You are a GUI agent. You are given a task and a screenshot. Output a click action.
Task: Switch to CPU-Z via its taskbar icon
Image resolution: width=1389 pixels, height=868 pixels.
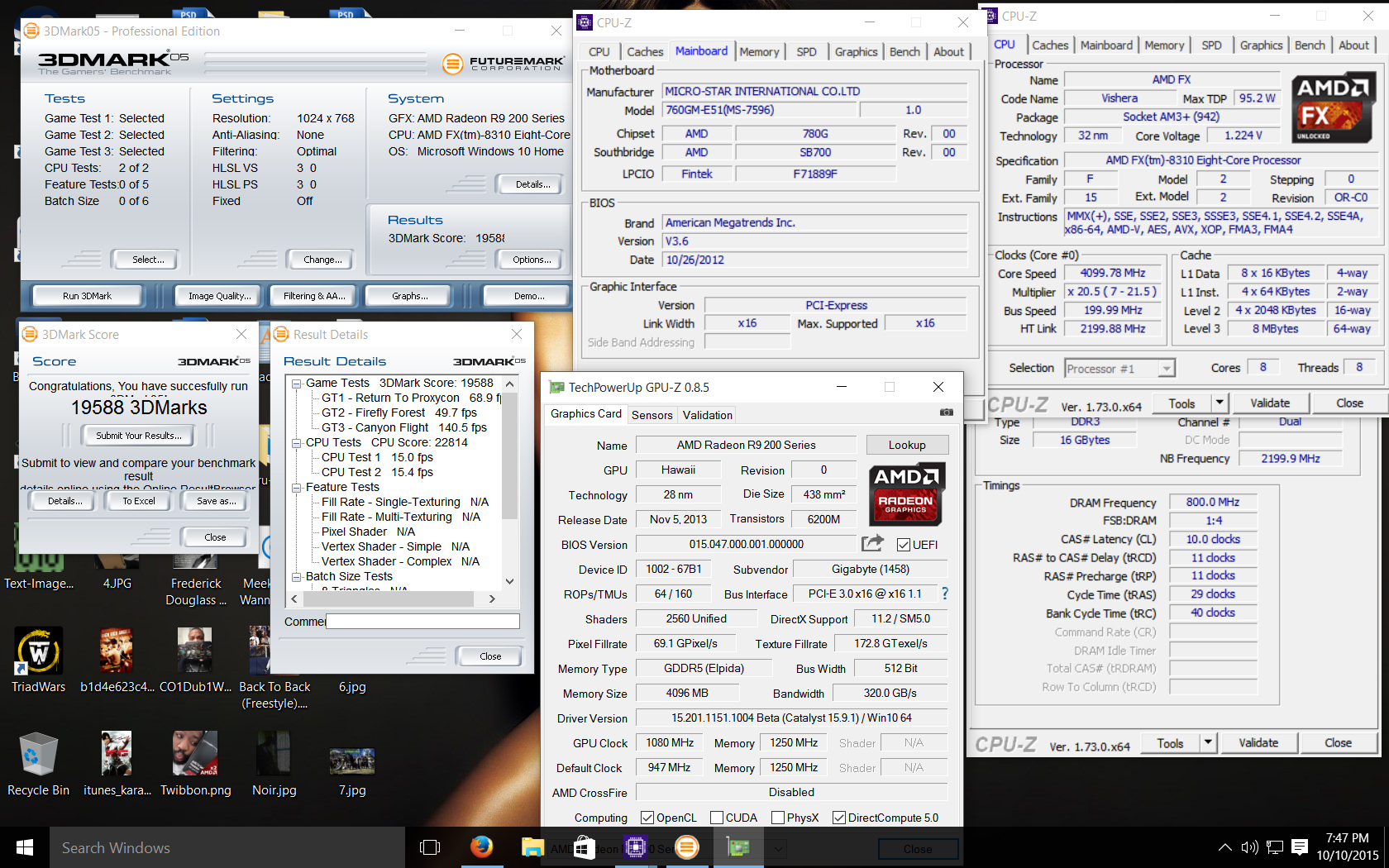click(635, 847)
